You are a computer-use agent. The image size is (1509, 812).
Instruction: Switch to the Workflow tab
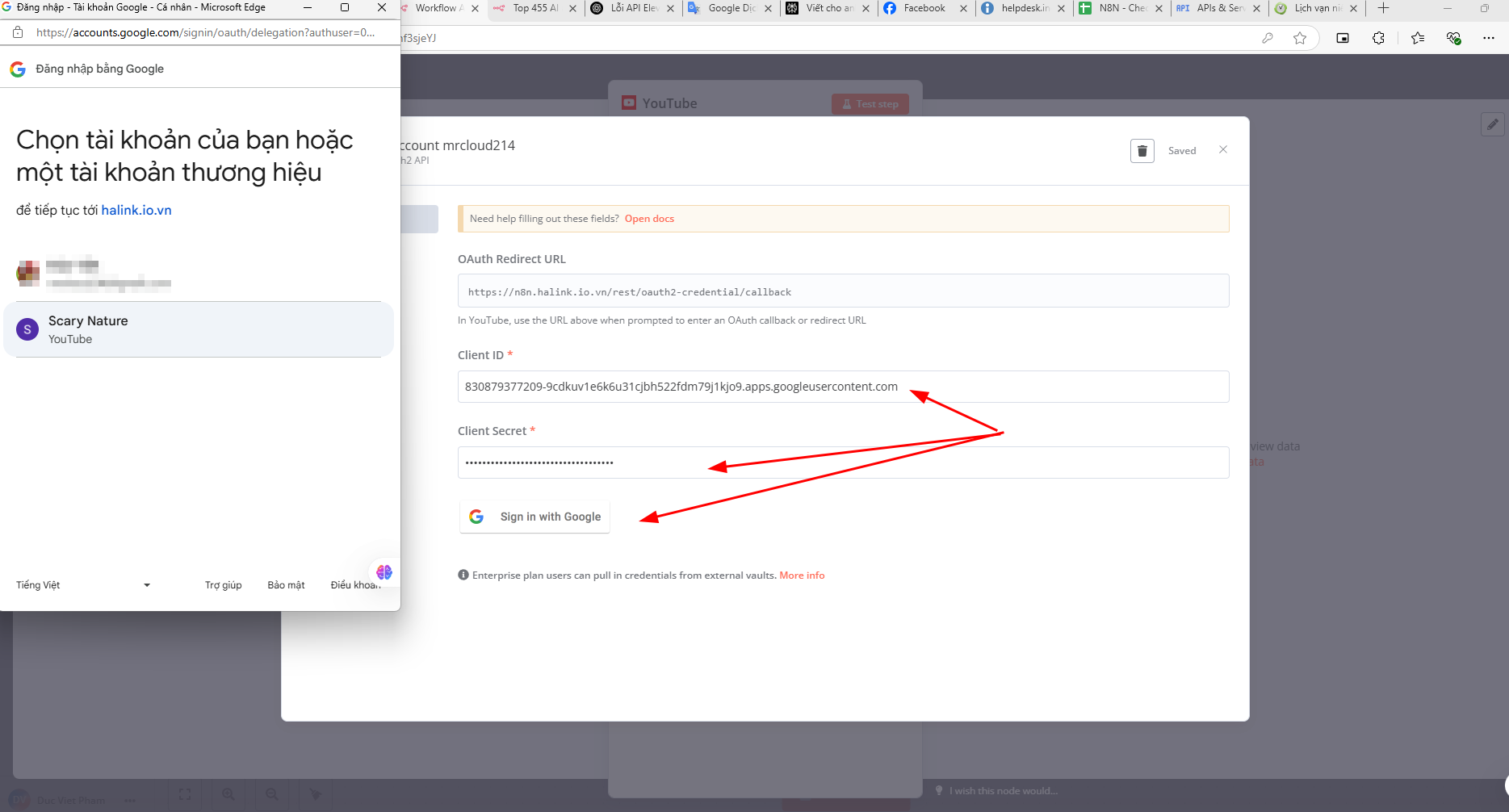click(440, 8)
